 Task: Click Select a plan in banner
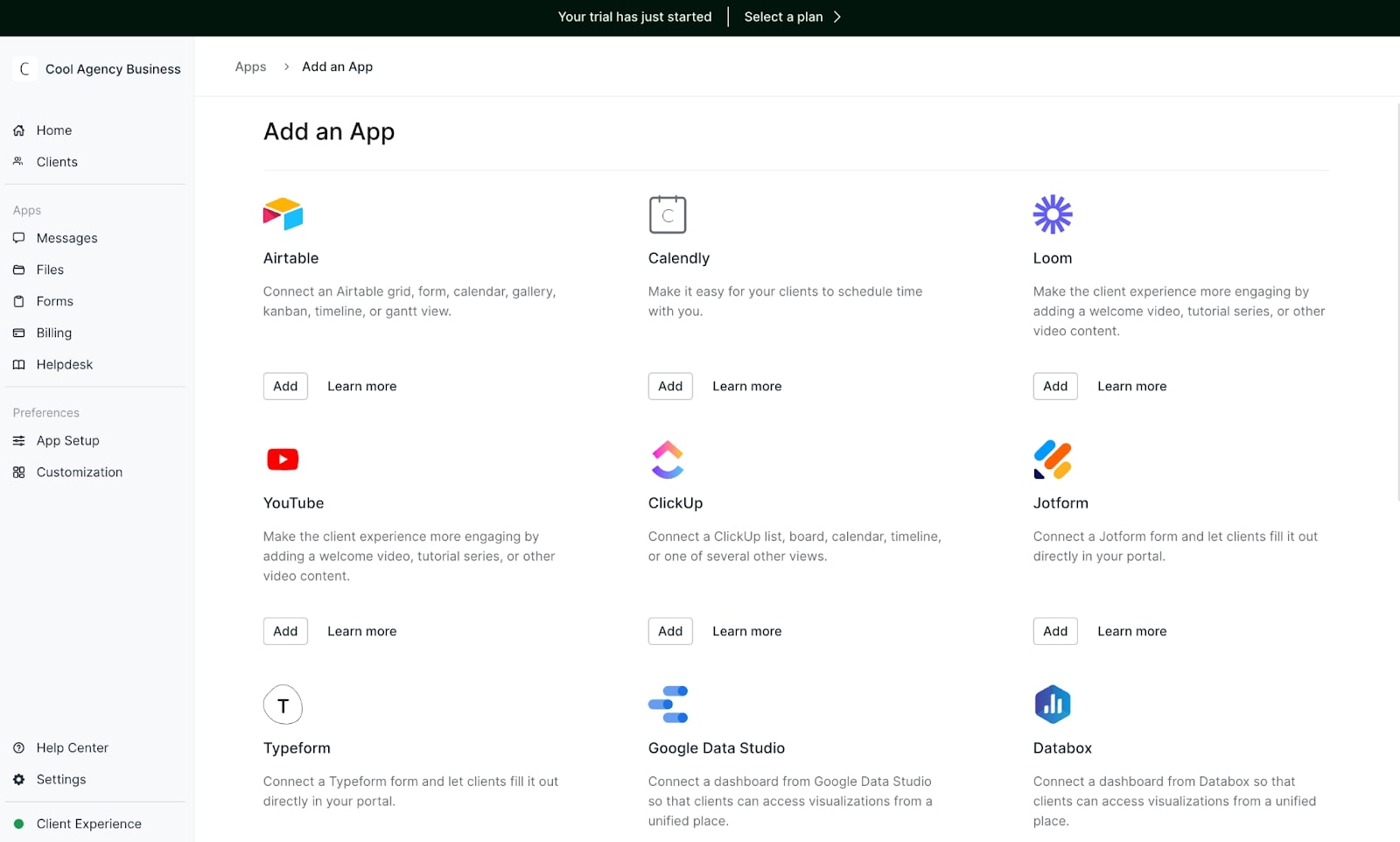(x=784, y=17)
